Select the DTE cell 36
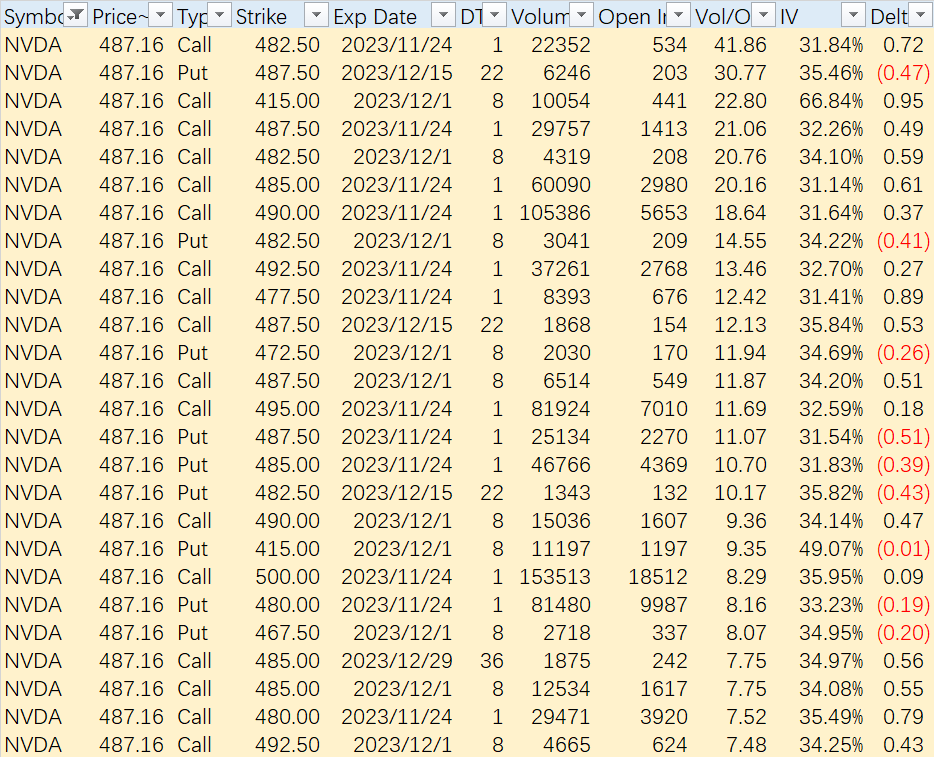The image size is (934, 757). point(492,661)
